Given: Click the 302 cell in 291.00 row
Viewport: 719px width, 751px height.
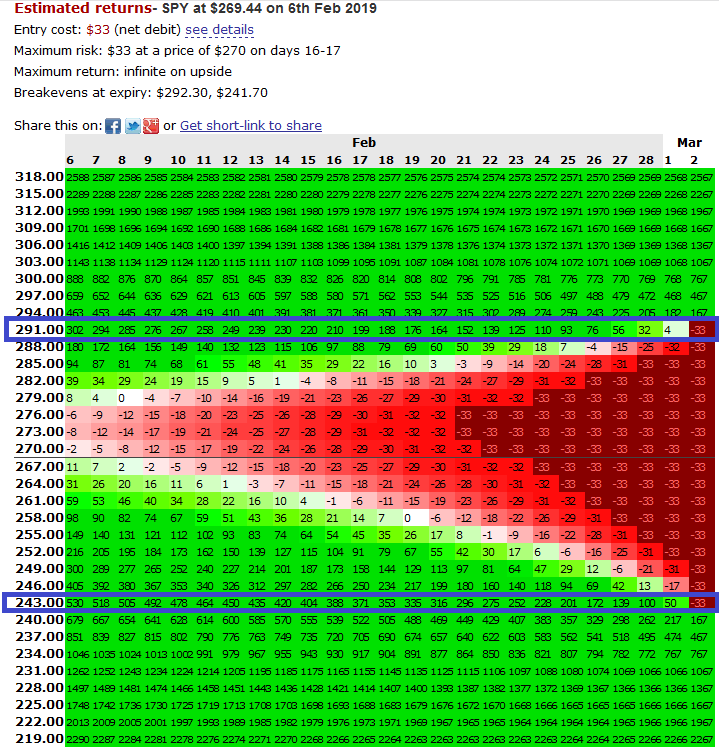Looking at the screenshot, I should click(x=75, y=330).
